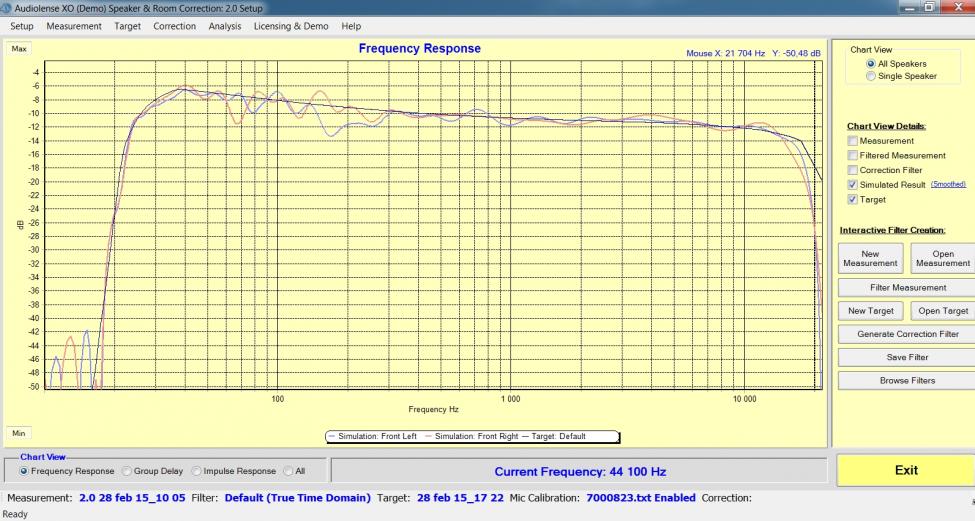975x521 pixels.
Task: Click the New Measurement button
Action: click(x=870, y=258)
